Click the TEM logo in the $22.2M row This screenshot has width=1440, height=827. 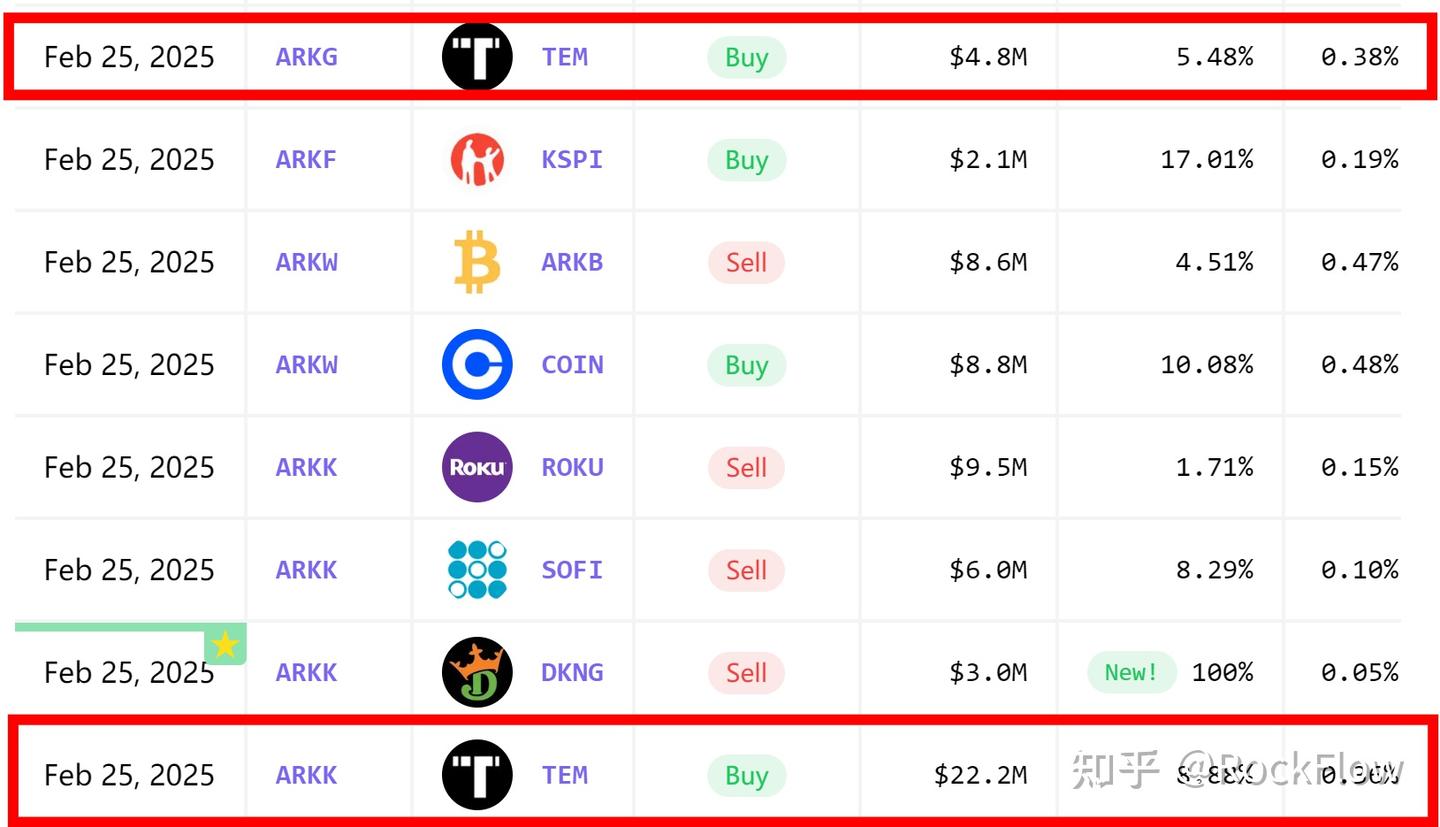pos(477,775)
